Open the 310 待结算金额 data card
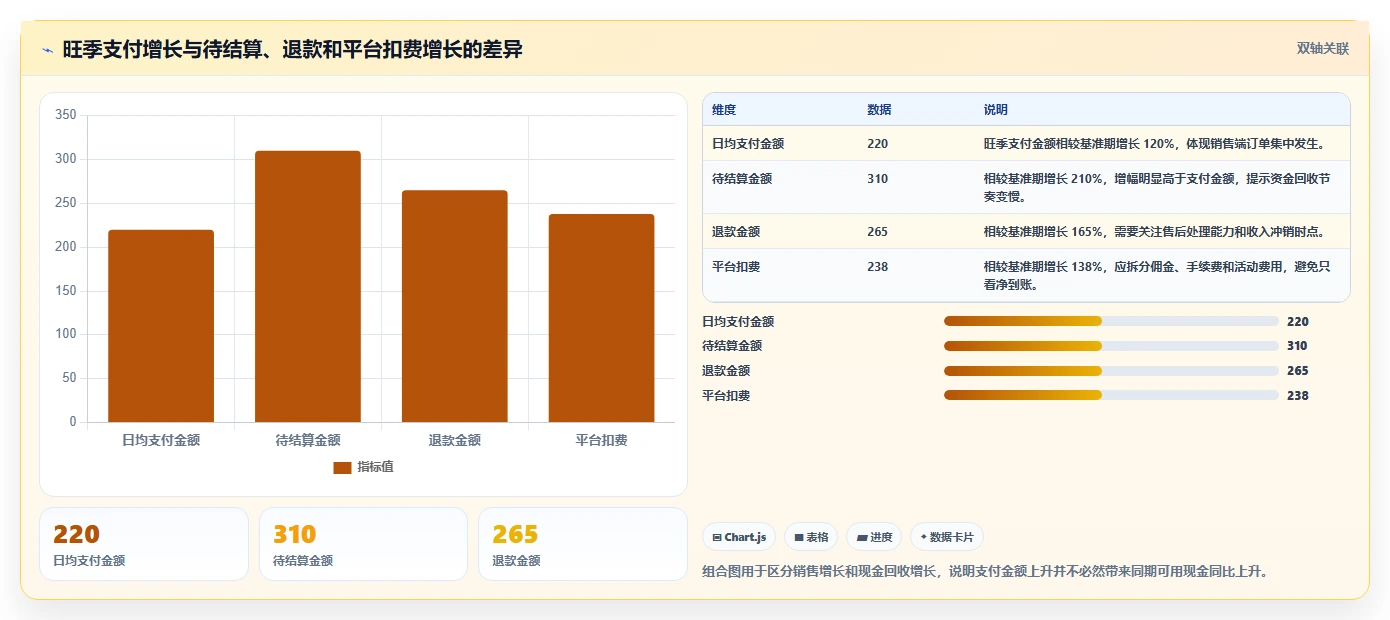The image size is (1390, 620). pyautogui.click(x=363, y=544)
